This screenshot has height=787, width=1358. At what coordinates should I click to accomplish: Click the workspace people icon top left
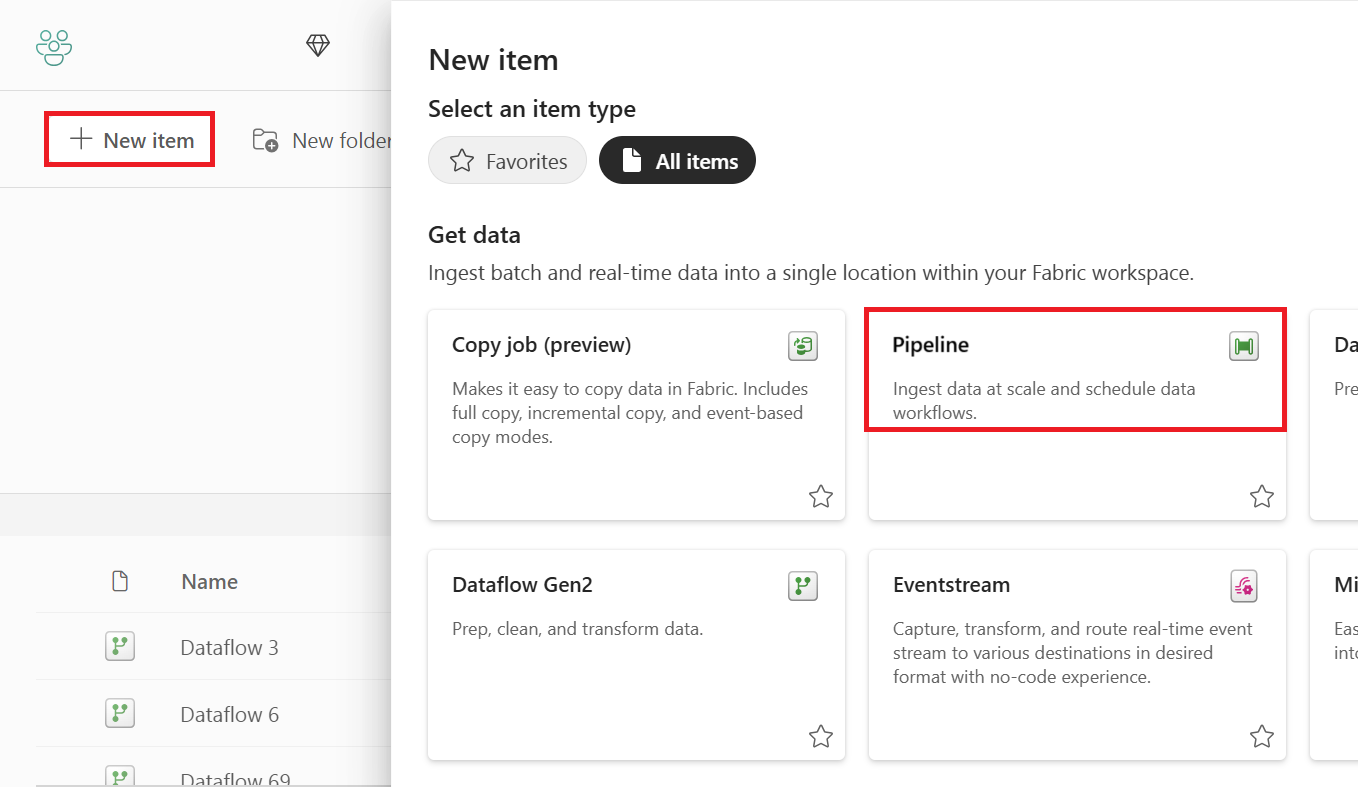[x=53, y=46]
